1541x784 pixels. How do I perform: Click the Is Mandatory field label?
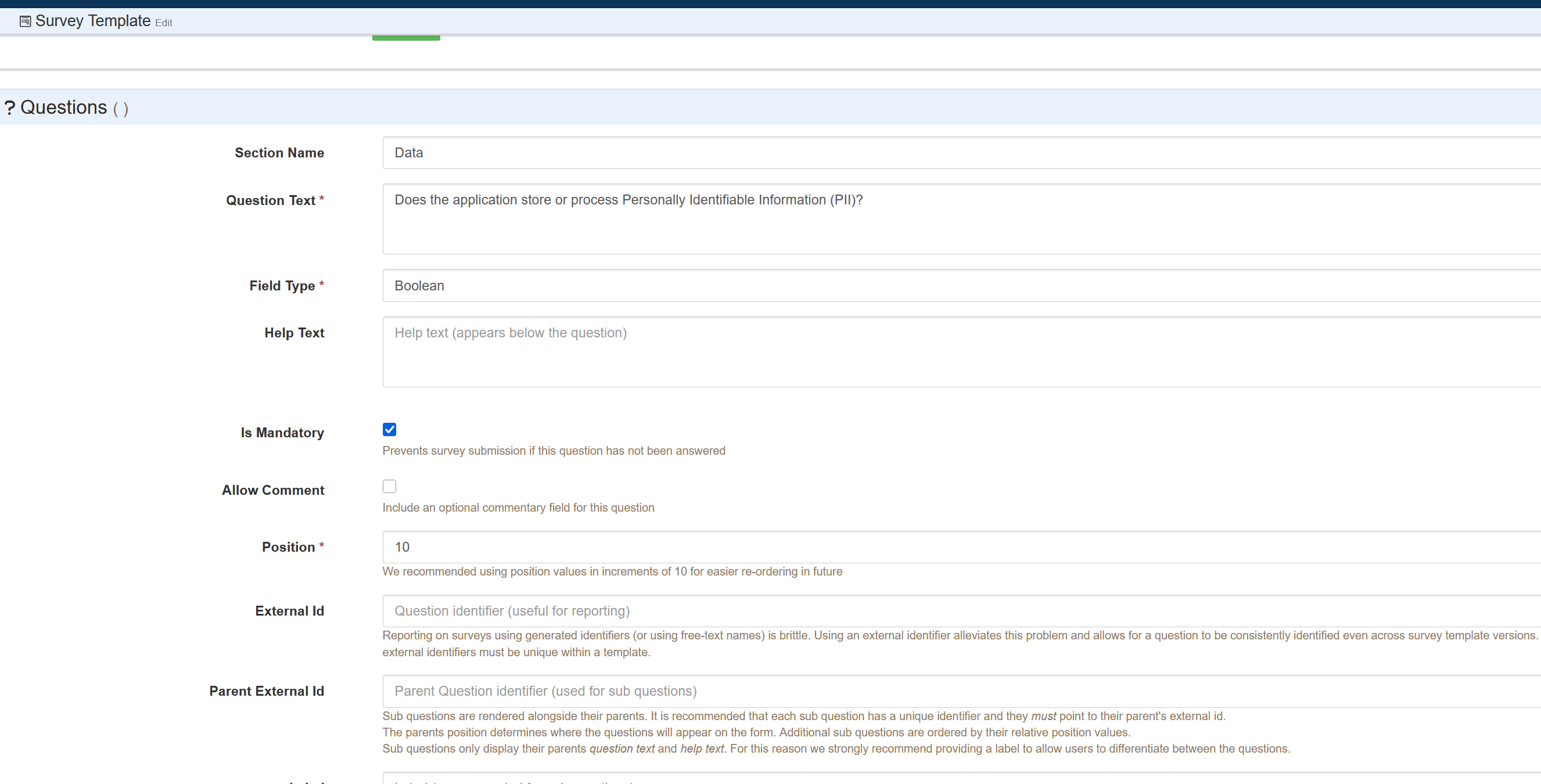(282, 433)
